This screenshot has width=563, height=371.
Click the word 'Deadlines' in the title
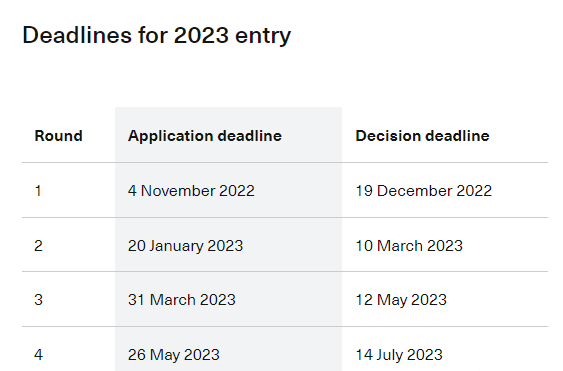click(x=77, y=35)
